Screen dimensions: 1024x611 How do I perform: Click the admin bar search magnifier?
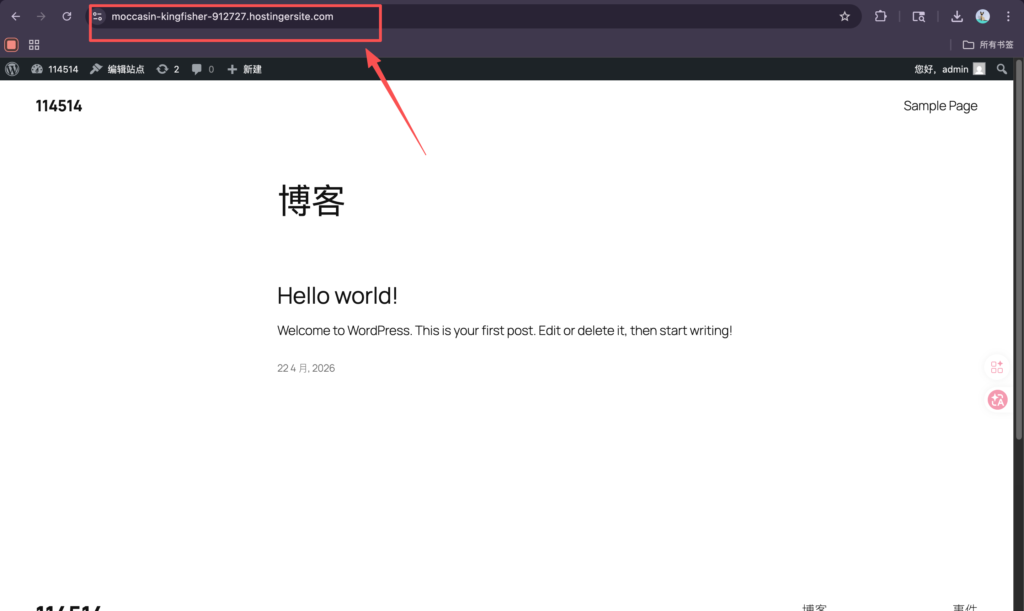(x=1002, y=69)
